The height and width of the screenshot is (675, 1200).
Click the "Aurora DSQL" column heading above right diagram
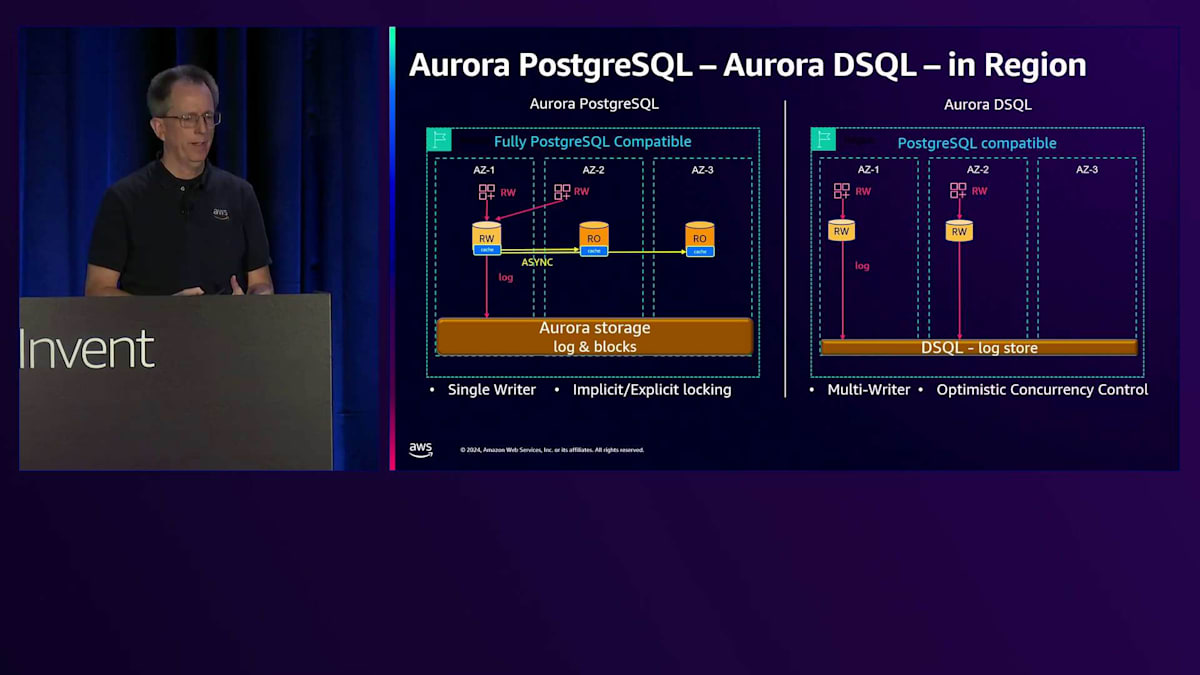(988, 104)
